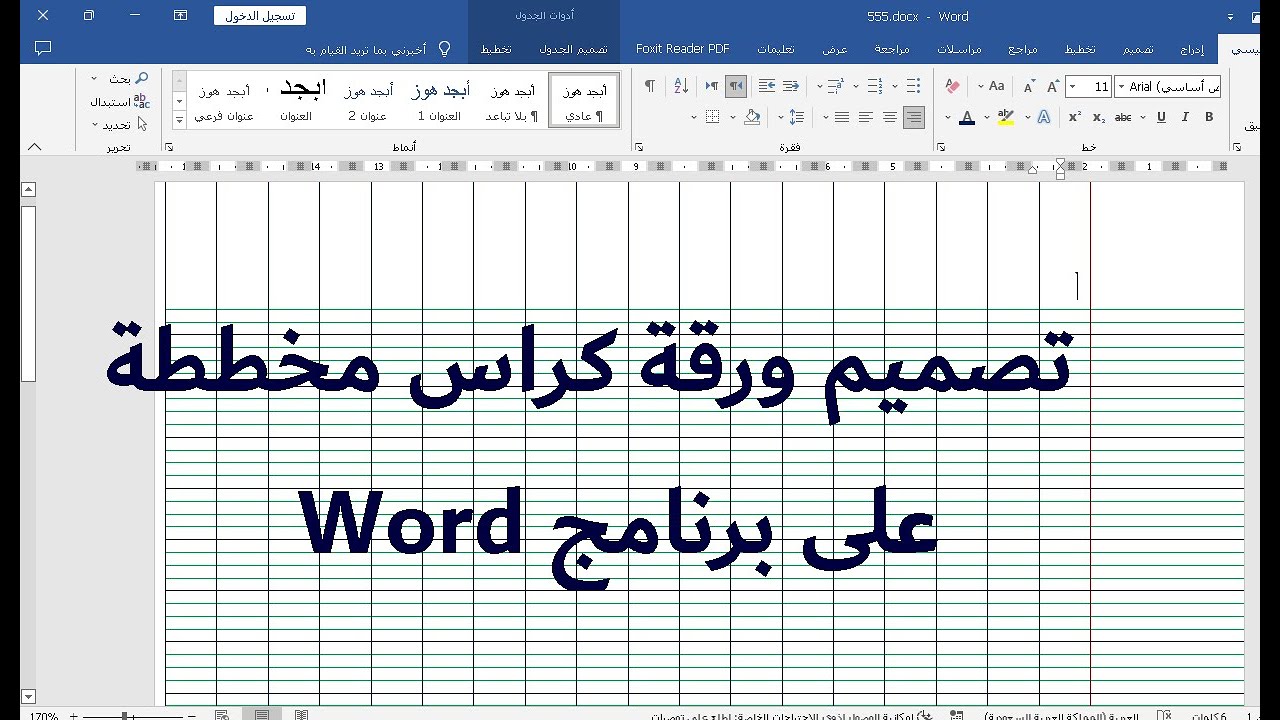Expand the styles gallery more button

180,119
